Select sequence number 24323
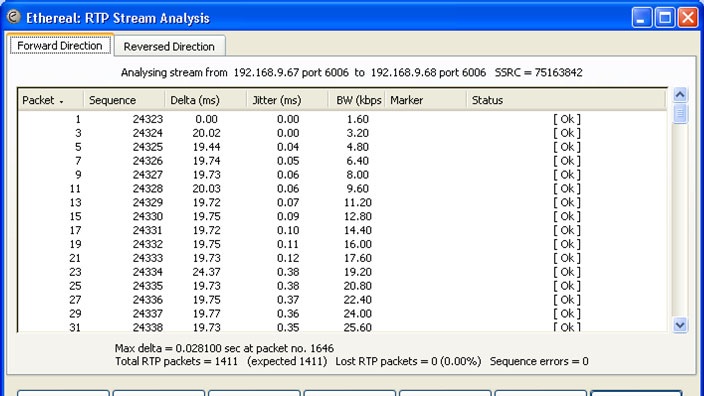The width and height of the screenshot is (704, 396). point(148,119)
